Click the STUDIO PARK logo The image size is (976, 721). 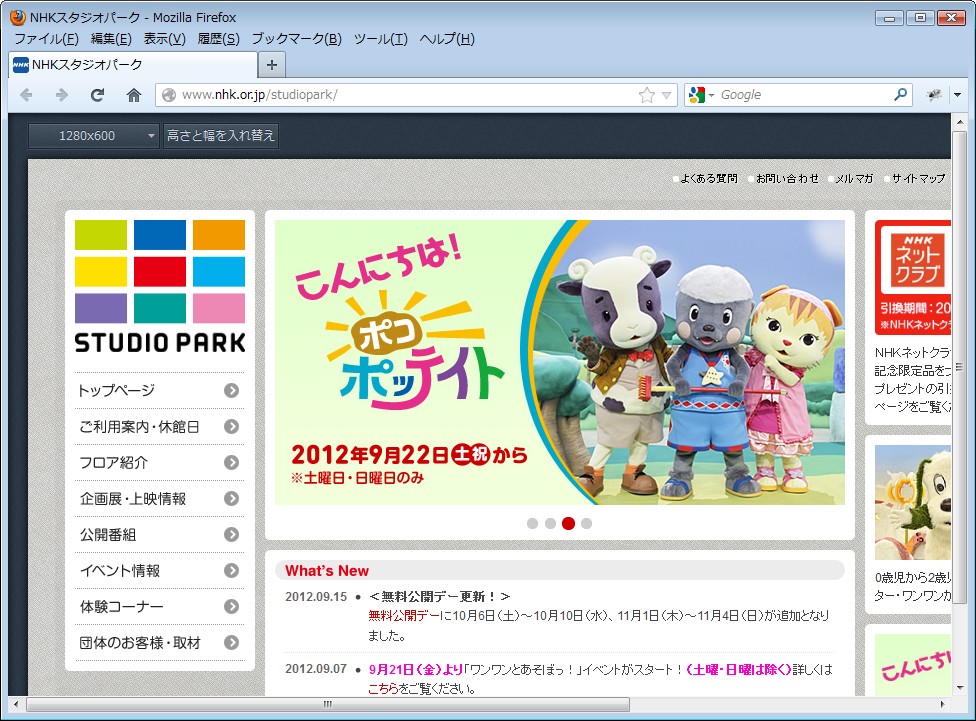(x=160, y=287)
